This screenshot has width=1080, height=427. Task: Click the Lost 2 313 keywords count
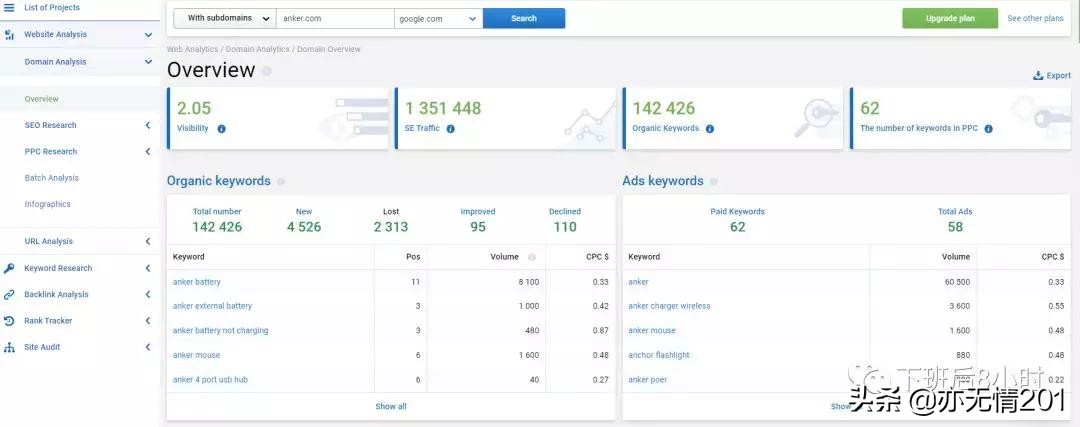(391, 227)
